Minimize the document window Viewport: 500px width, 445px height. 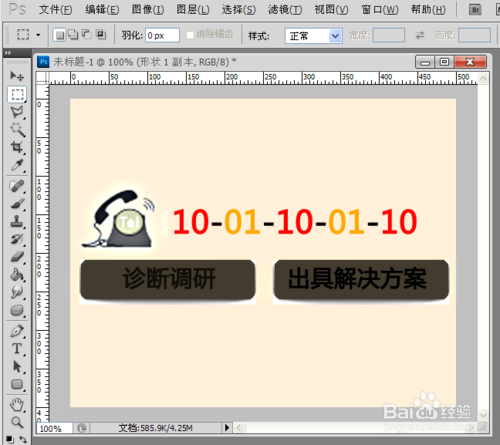click(425, 62)
